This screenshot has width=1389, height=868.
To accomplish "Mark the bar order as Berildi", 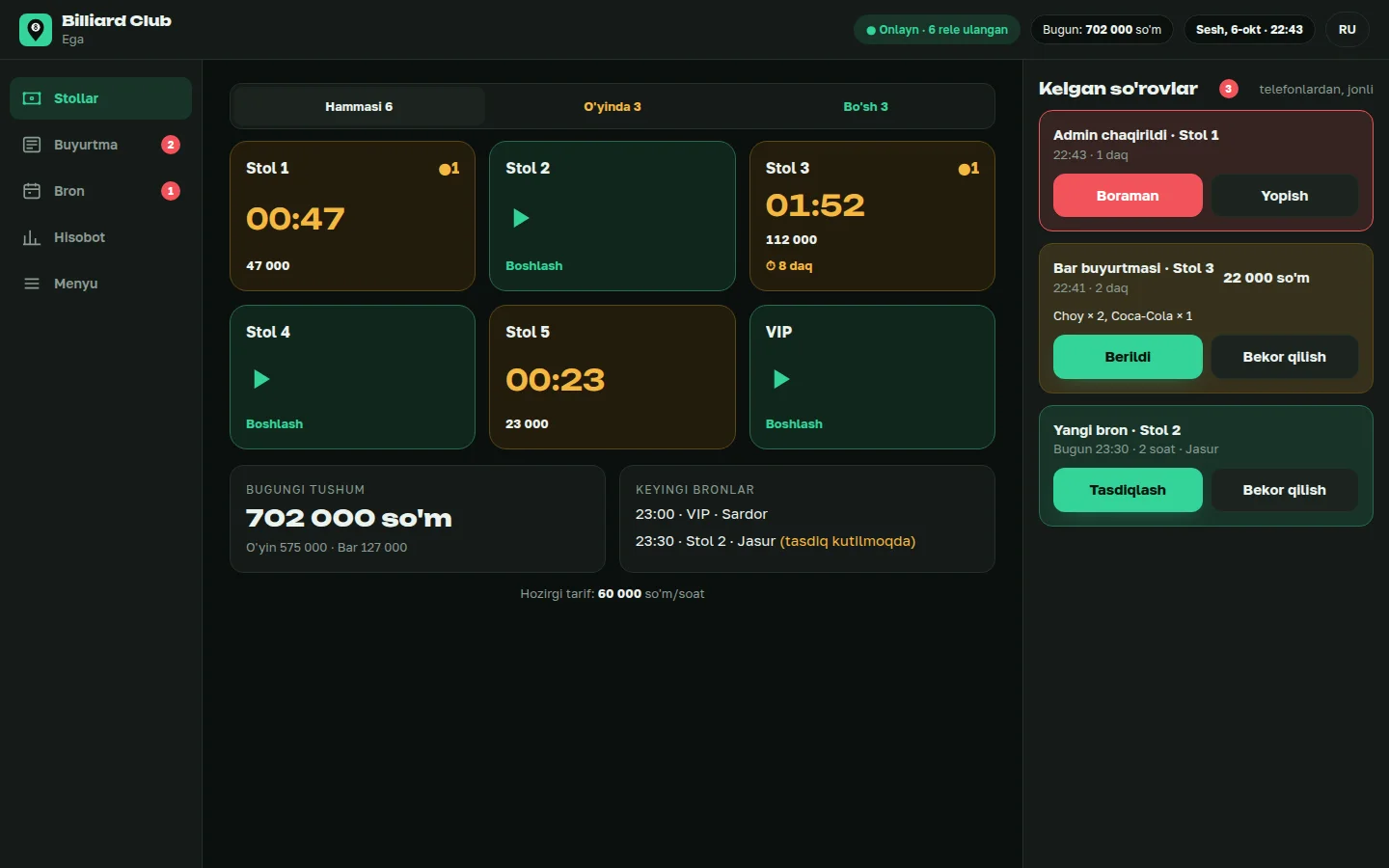I will coord(1128,357).
